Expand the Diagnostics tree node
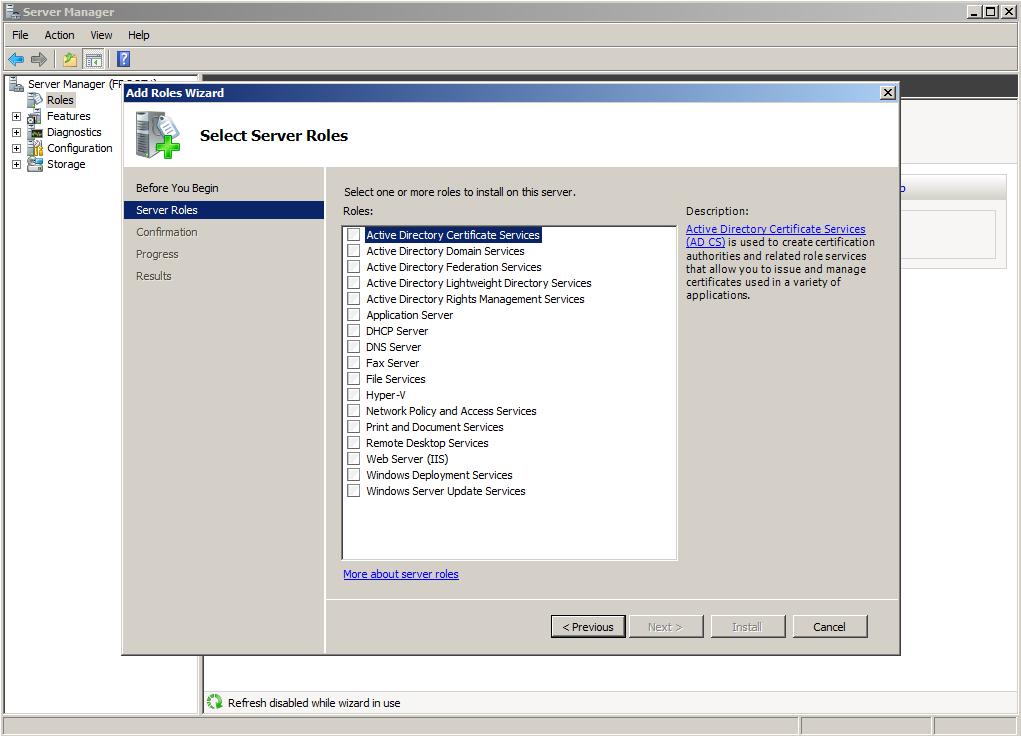Screen dimensions: 1021x736 16,132
